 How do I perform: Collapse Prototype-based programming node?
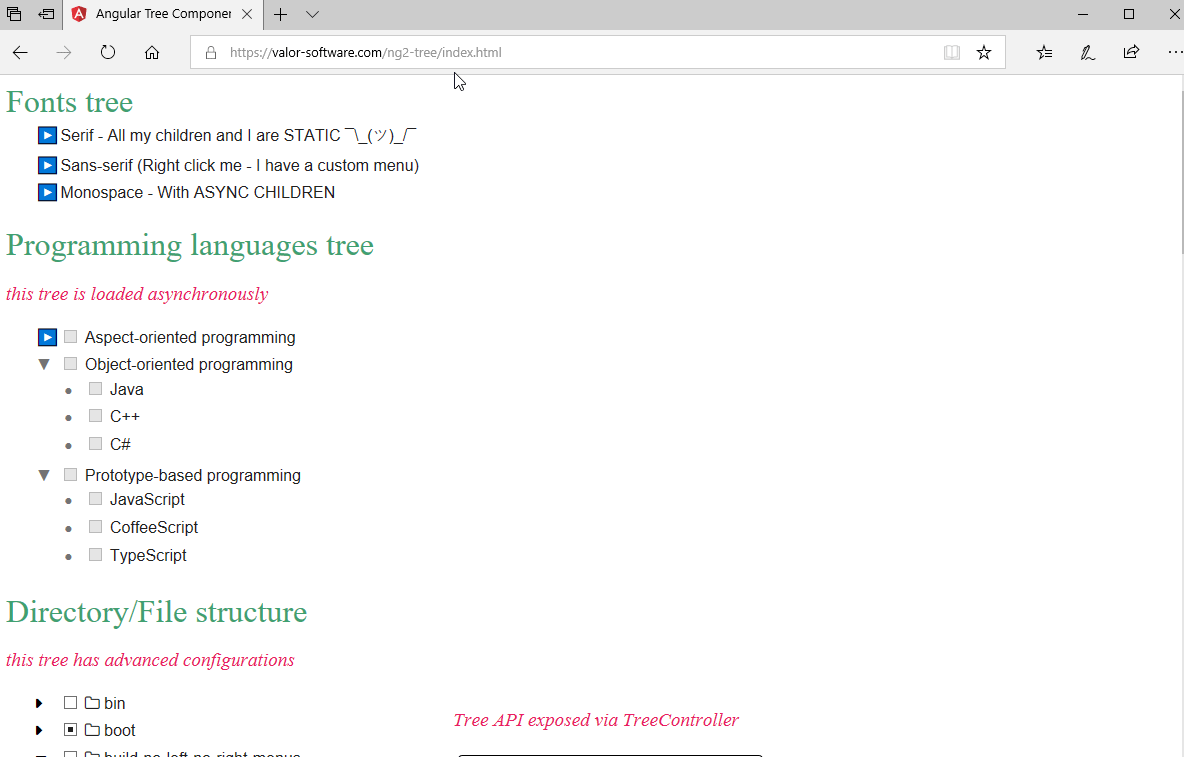44,475
